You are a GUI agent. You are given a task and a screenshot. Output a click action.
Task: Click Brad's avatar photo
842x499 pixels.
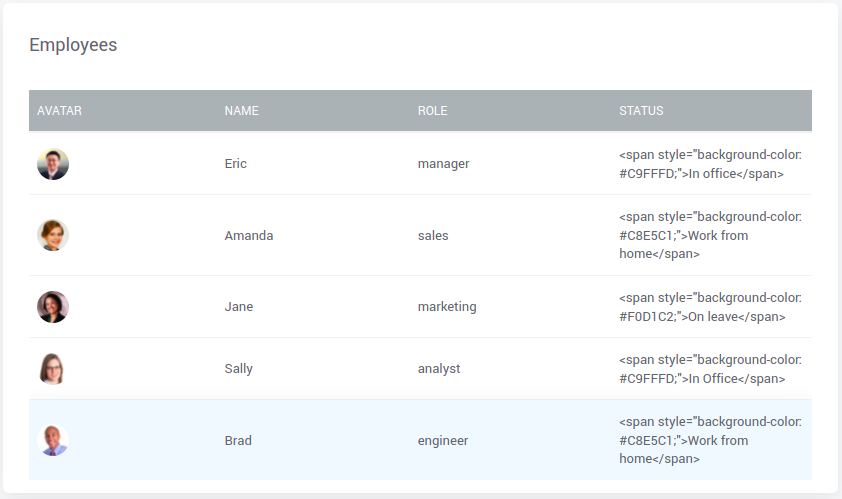coord(53,440)
